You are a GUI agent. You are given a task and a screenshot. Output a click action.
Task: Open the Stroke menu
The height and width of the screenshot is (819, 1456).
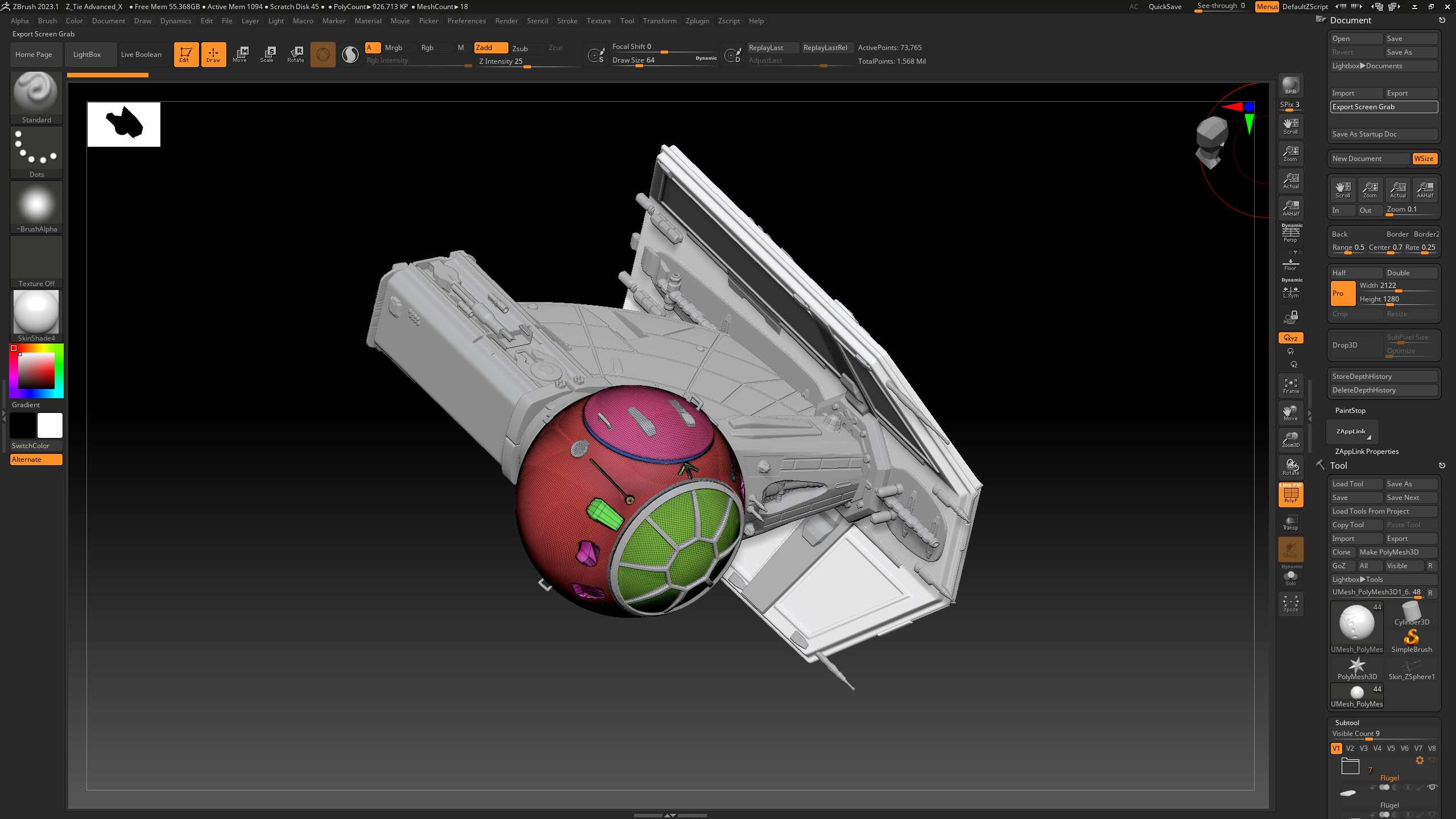point(566,21)
